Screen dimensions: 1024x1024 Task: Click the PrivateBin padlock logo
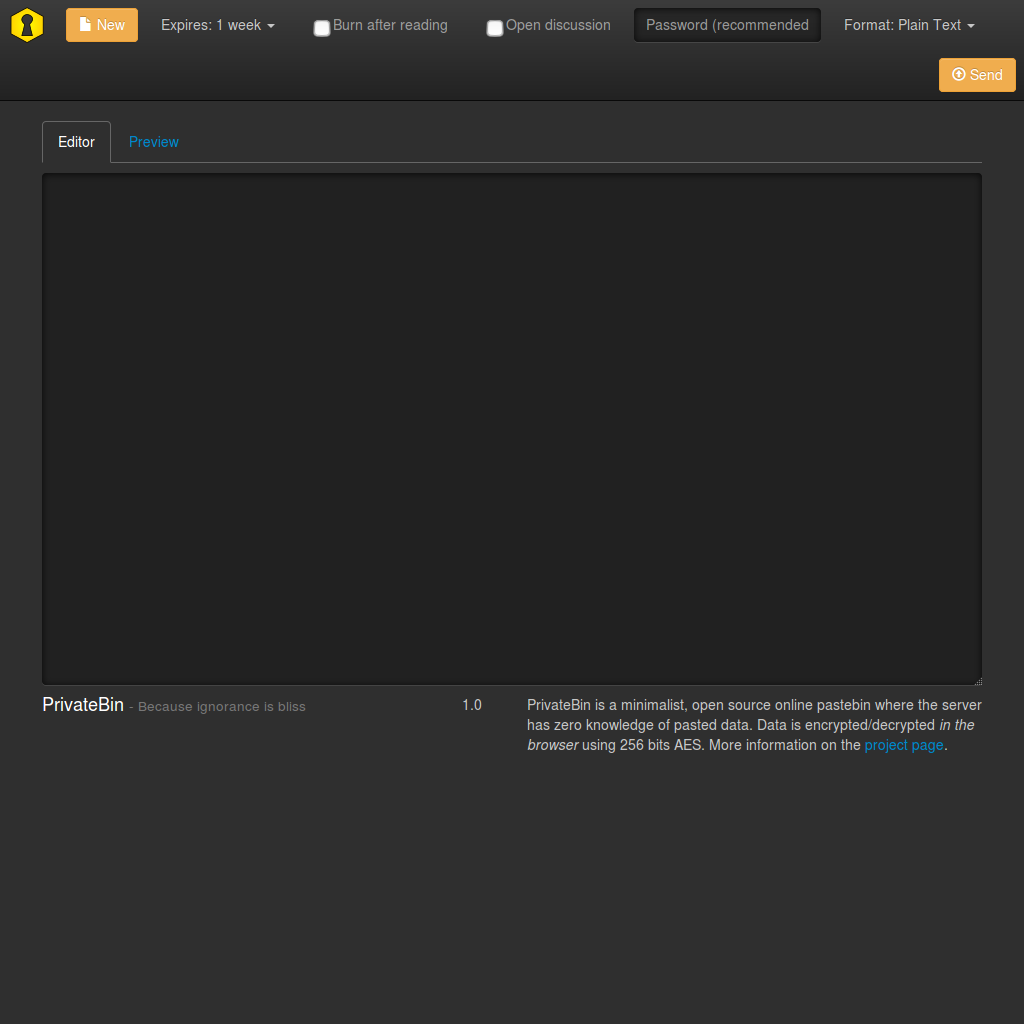[x=26, y=25]
